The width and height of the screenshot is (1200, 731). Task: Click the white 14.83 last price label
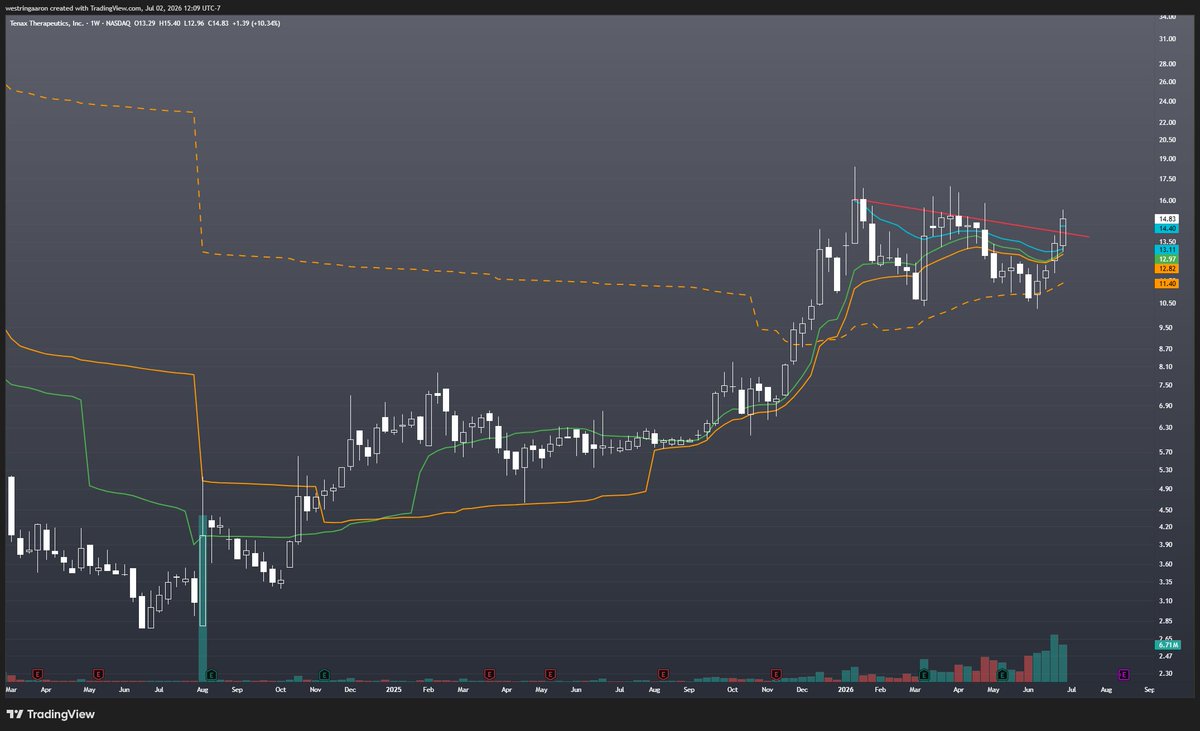tap(1167, 218)
